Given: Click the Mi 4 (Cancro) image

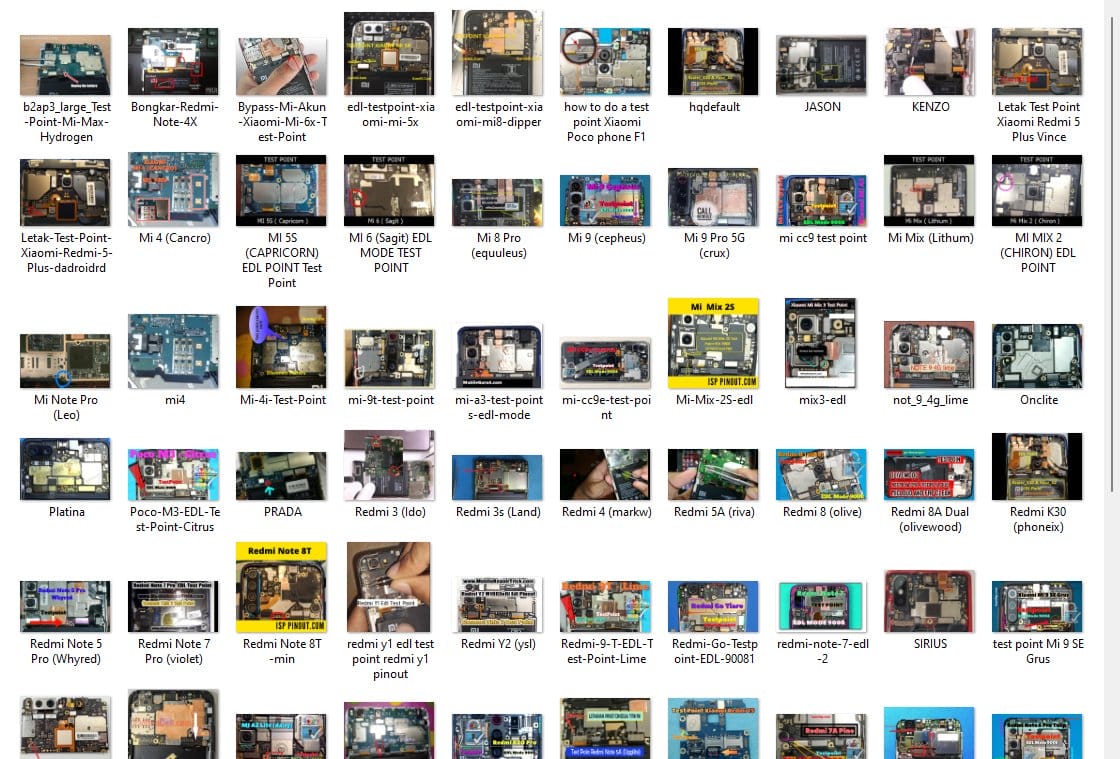Looking at the screenshot, I should 173,190.
